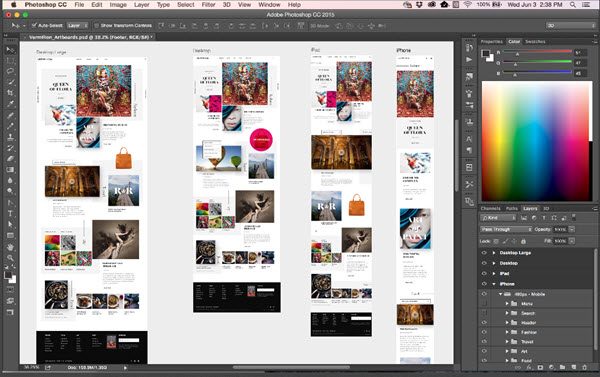Expand the Desktop artboard group
The height and width of the screenshot is (377, 600).
click(494, 263)
